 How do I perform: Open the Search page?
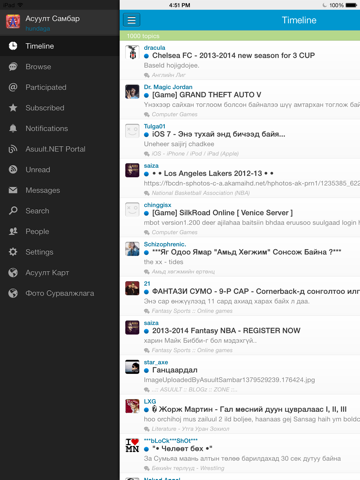pos(60,211)
